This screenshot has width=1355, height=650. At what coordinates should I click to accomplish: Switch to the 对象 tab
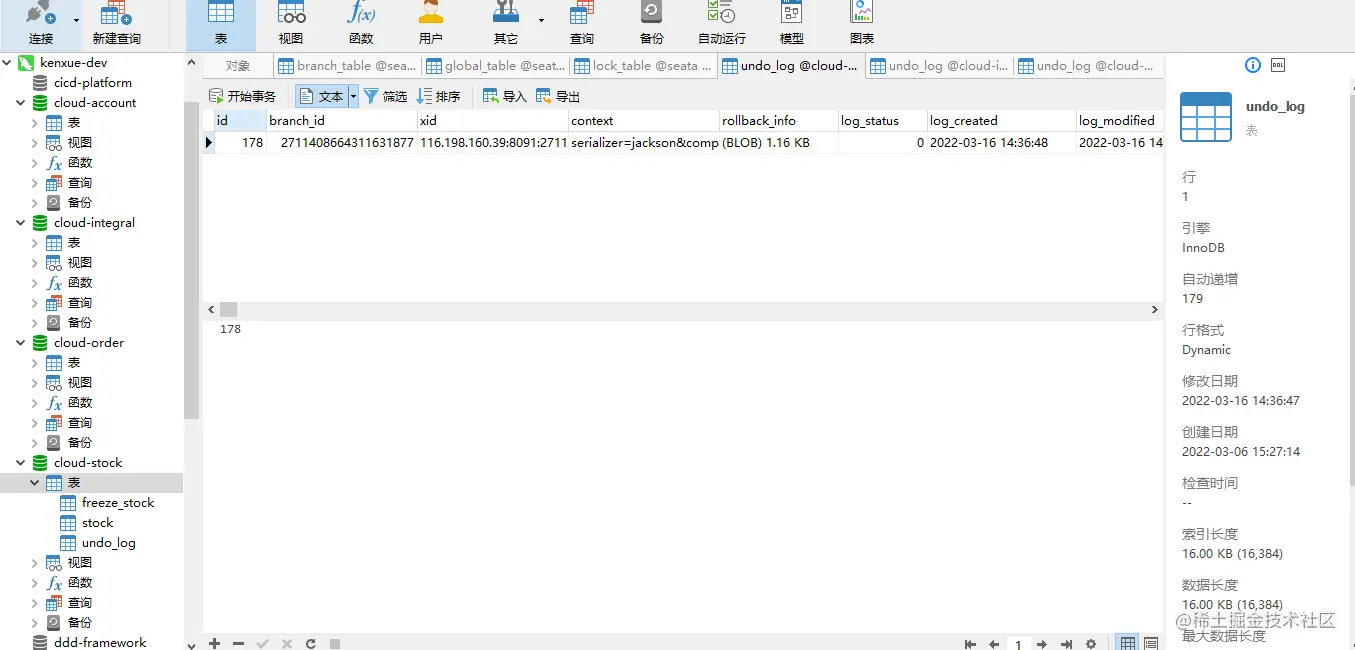238,66
